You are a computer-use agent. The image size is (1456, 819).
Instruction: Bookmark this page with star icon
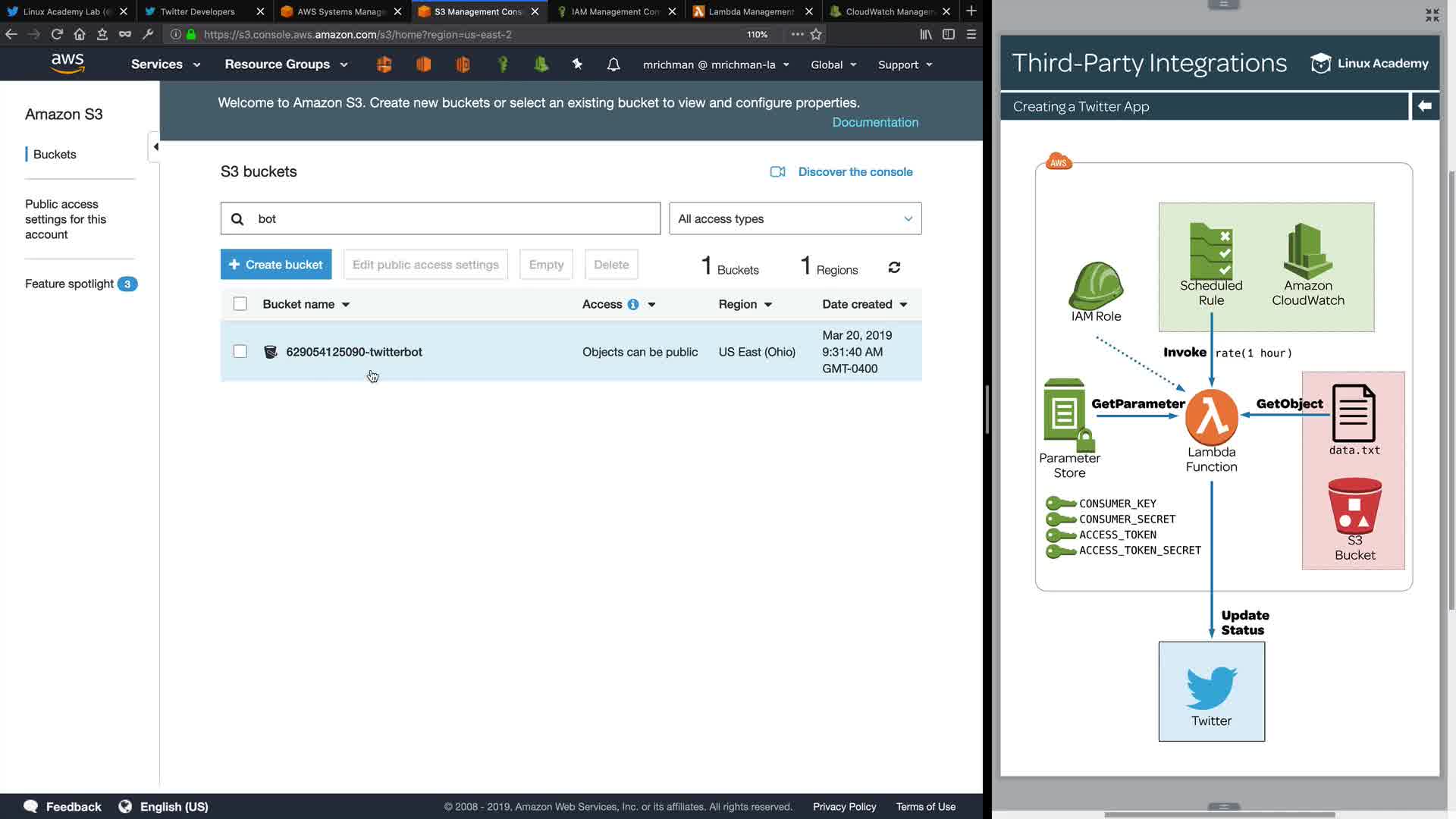tap(816, 34)
